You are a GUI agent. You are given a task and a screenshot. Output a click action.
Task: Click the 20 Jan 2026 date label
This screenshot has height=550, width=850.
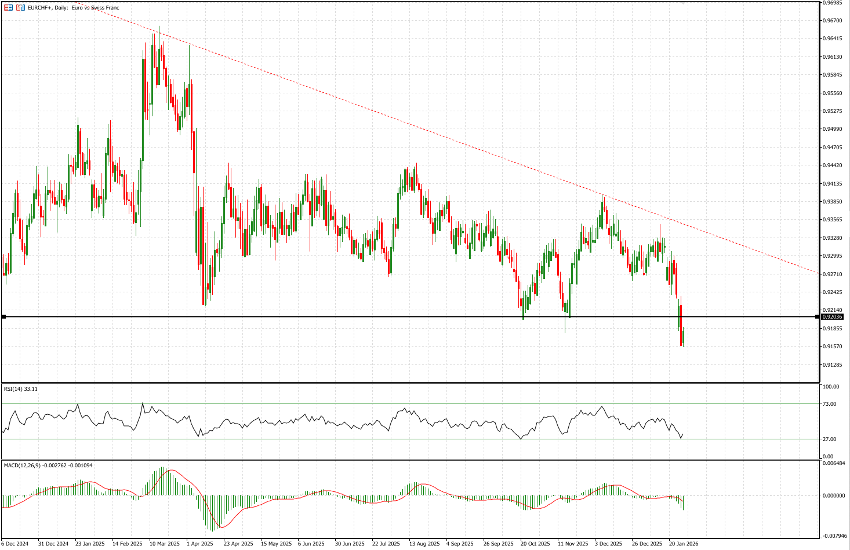click(682, 545)
